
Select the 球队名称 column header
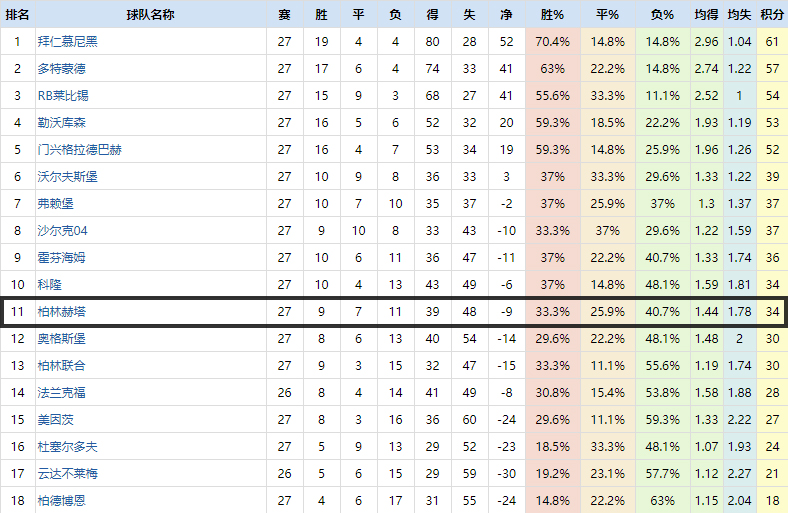[150, 15]
